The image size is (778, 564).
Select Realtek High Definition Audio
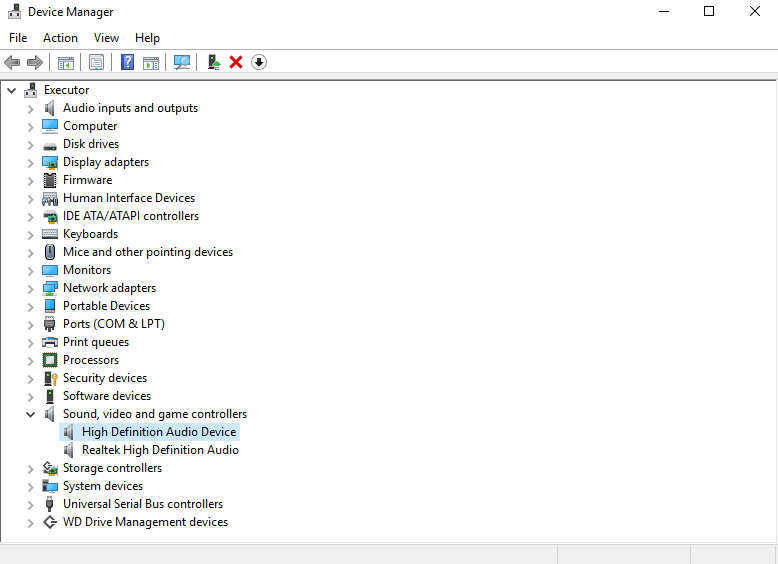tap(160, 450)
